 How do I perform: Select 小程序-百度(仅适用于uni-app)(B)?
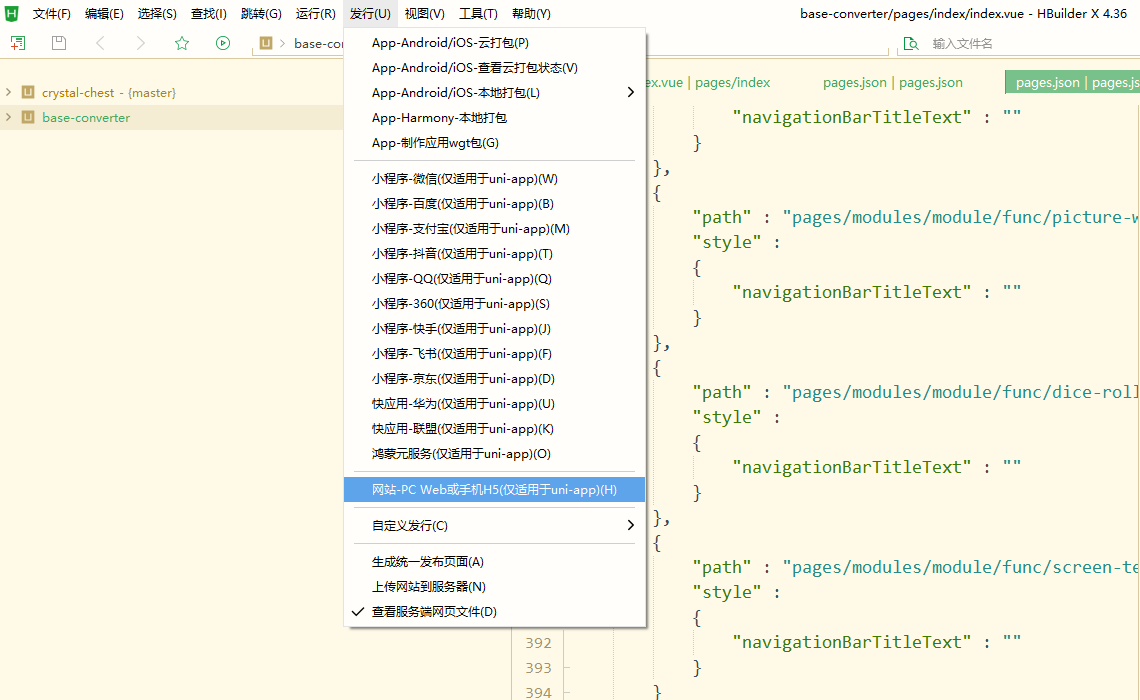tap(494, 204)
